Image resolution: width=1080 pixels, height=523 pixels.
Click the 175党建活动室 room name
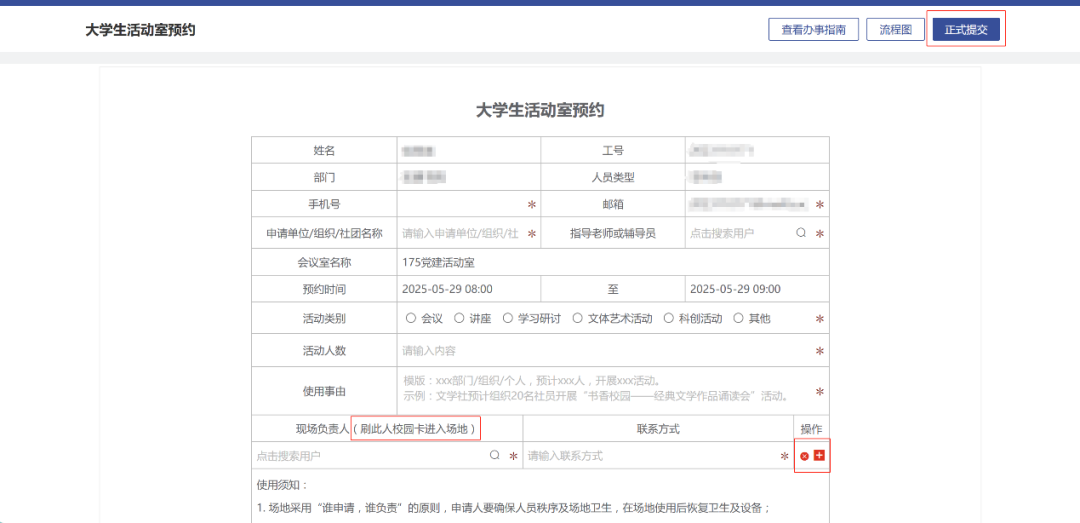(439, 262)
